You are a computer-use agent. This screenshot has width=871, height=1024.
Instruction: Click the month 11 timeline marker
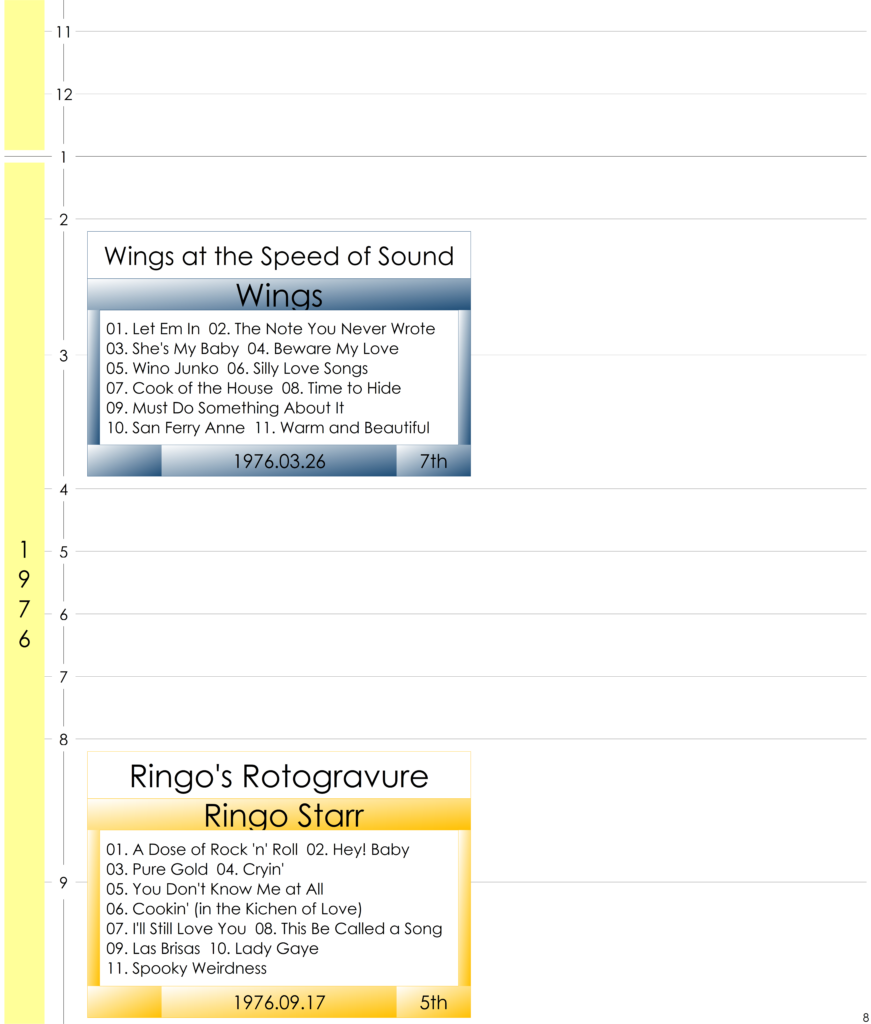(63, 31)
